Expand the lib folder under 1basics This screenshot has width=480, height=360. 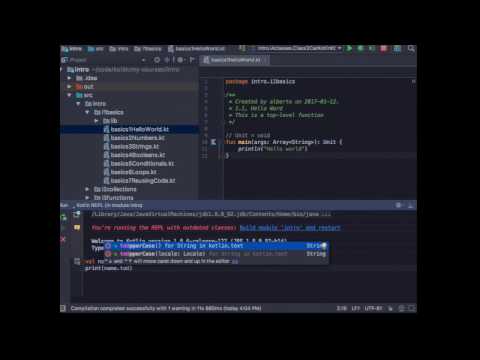[96, 121]
